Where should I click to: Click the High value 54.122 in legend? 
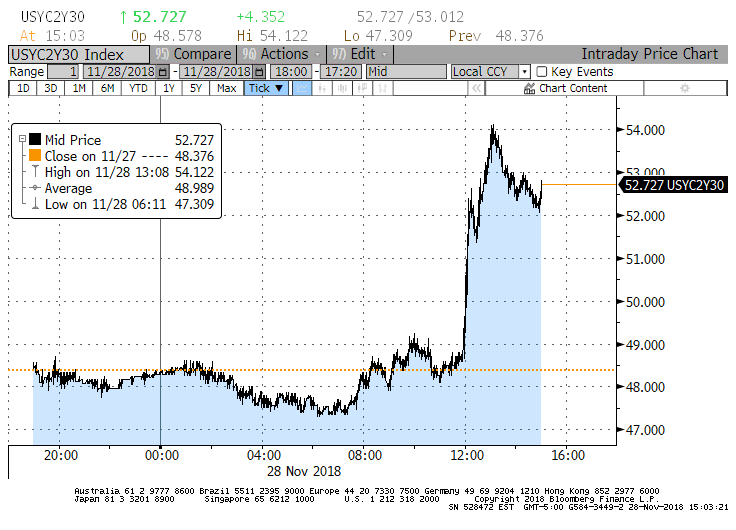[194, 172]
